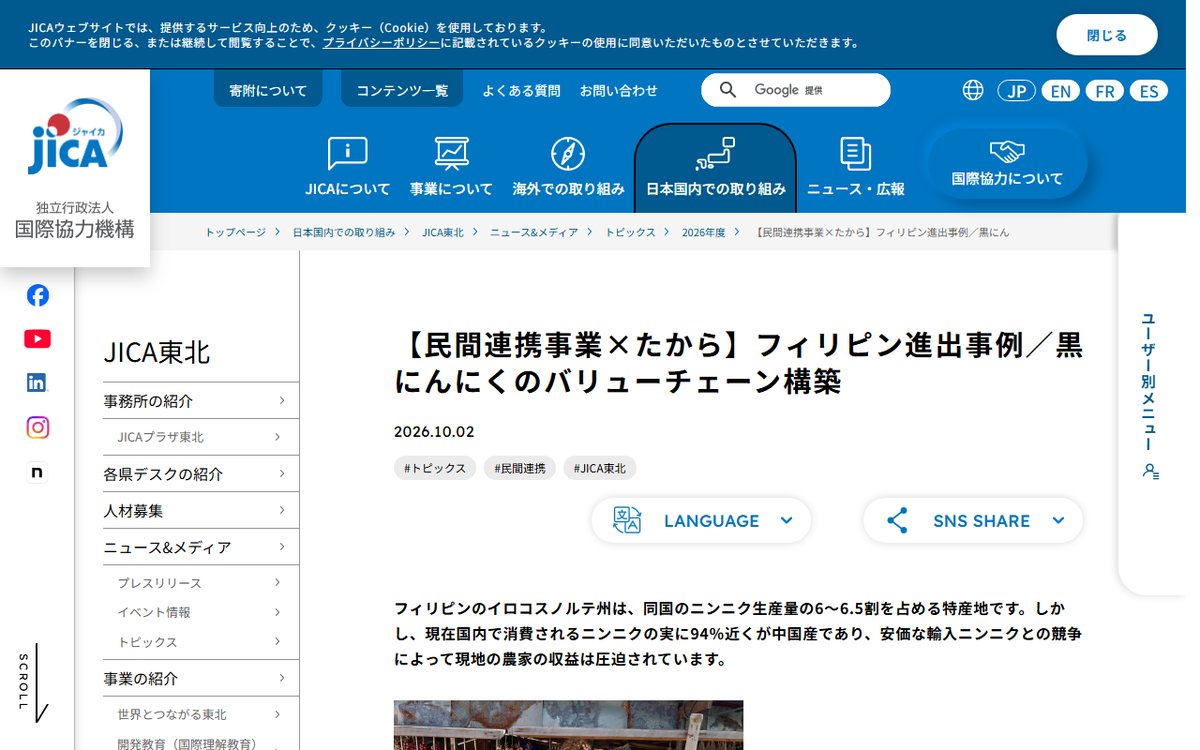Open ニュース&メディア in sidebar
The height and width of the screenshot is (750, 1200).
[201, 547]
